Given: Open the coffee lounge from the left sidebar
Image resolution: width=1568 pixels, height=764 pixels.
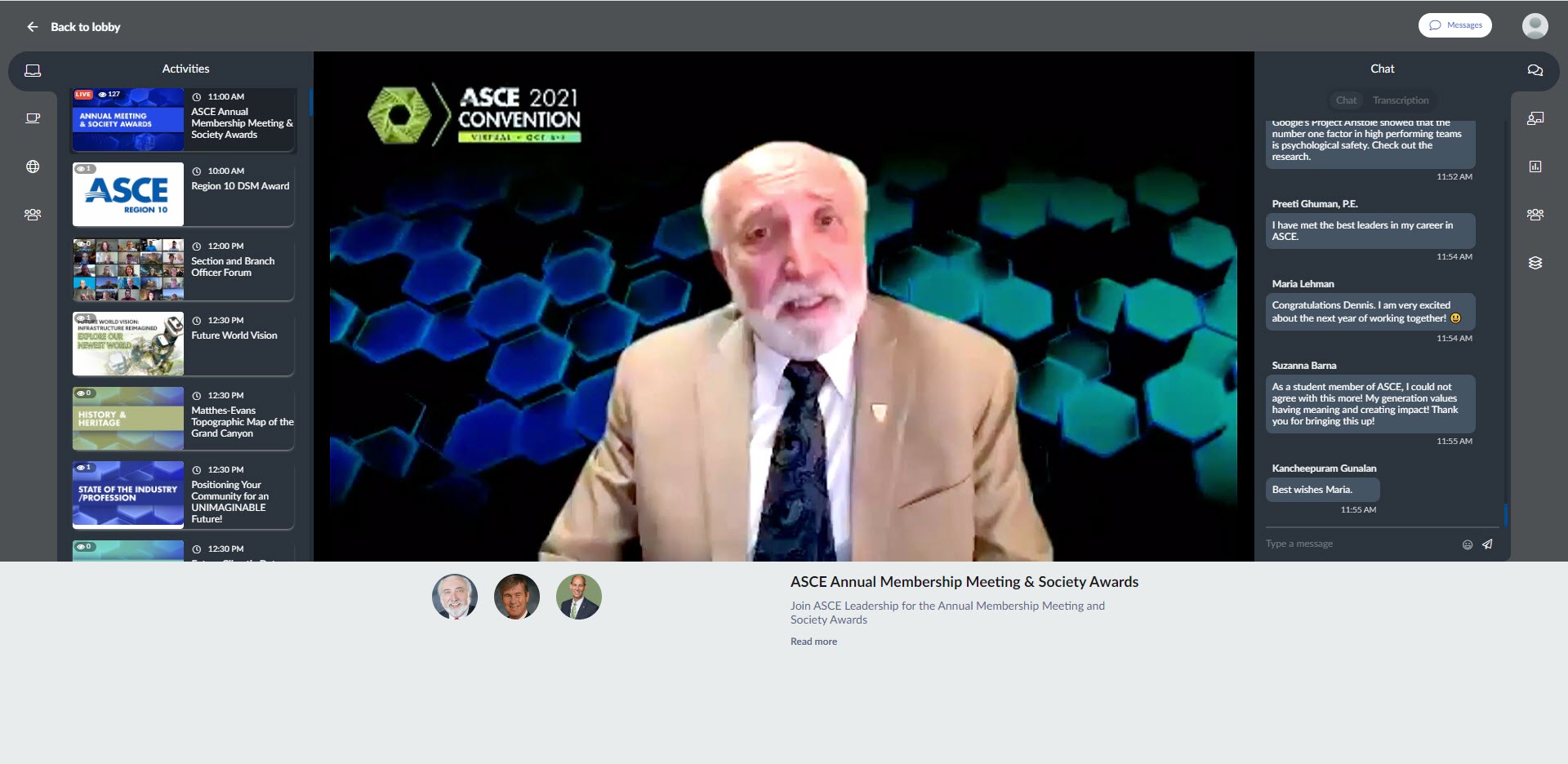Looking at the screenshot, I should (33, 118).
